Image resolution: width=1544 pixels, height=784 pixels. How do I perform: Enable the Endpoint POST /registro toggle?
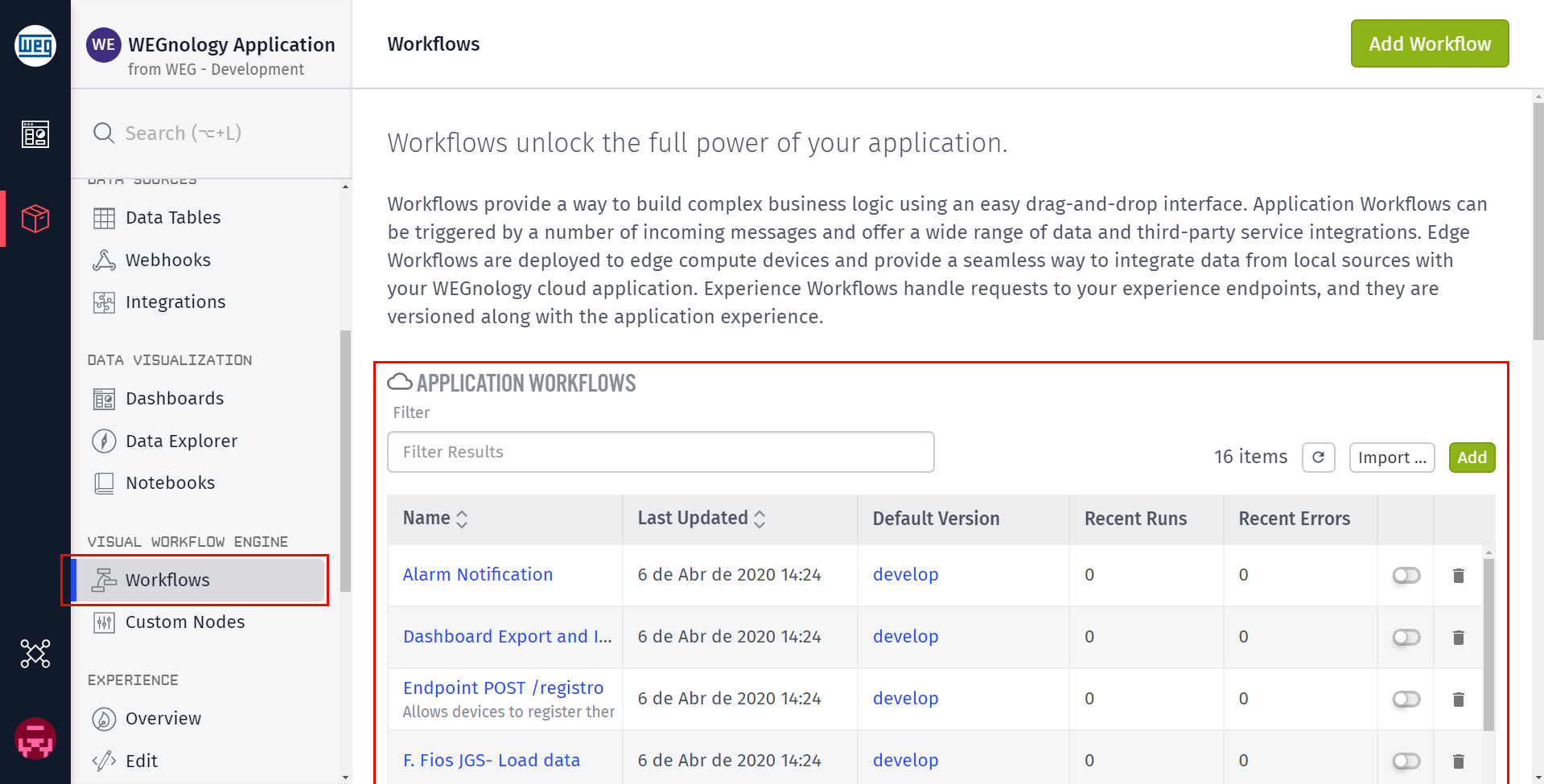[1406, 699]
